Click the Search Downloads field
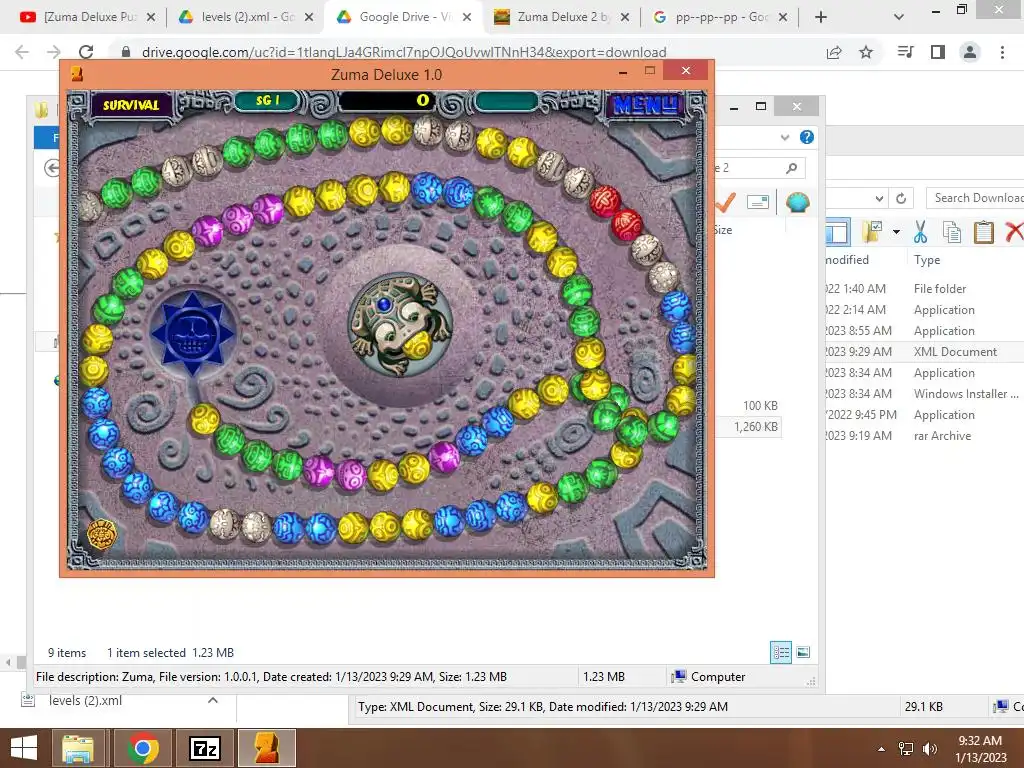Viewport: 1024px width, 768px height. click(x=976, y=198)
